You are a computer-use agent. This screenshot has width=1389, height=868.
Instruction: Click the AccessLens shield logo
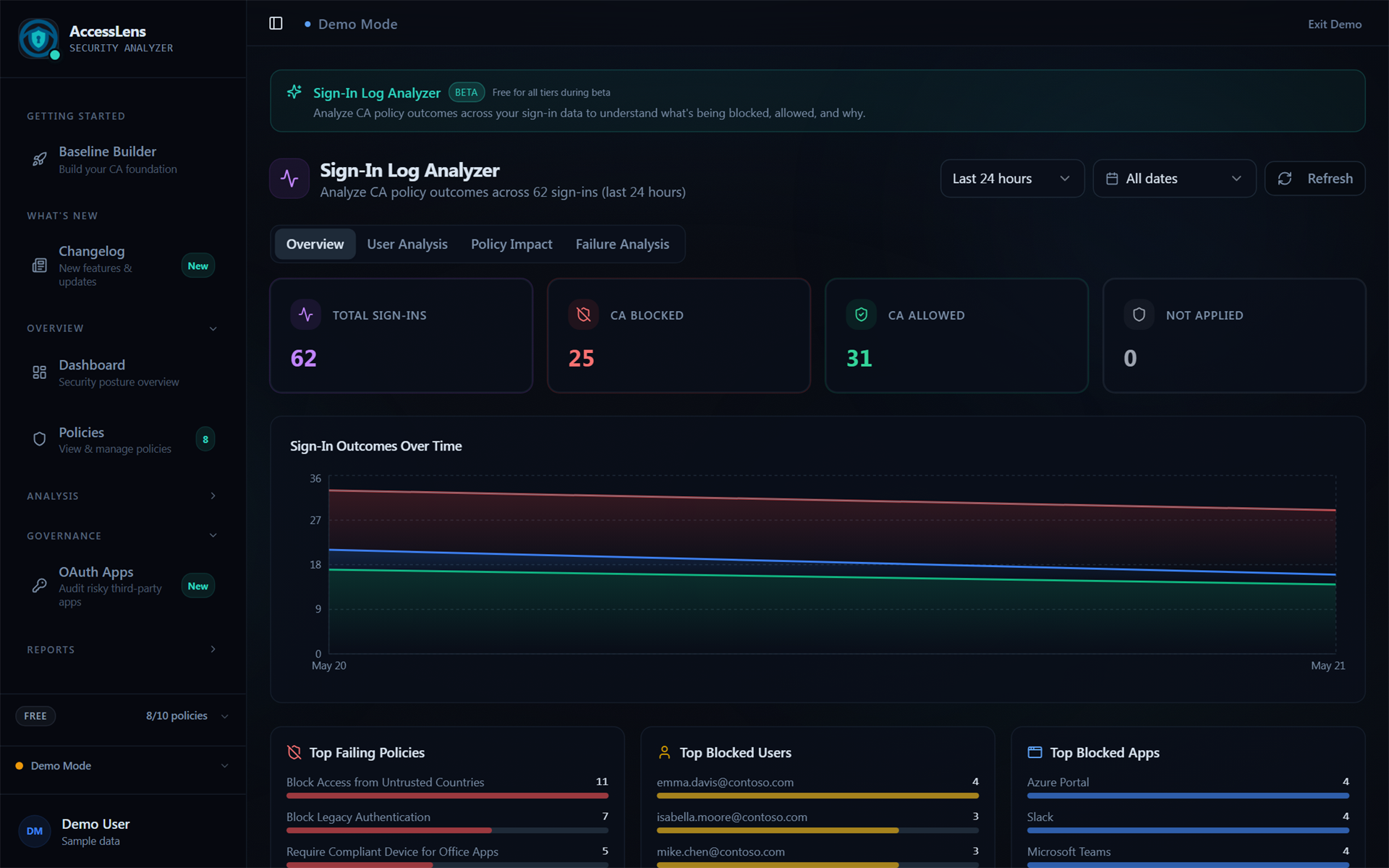(x=38, y=38)
